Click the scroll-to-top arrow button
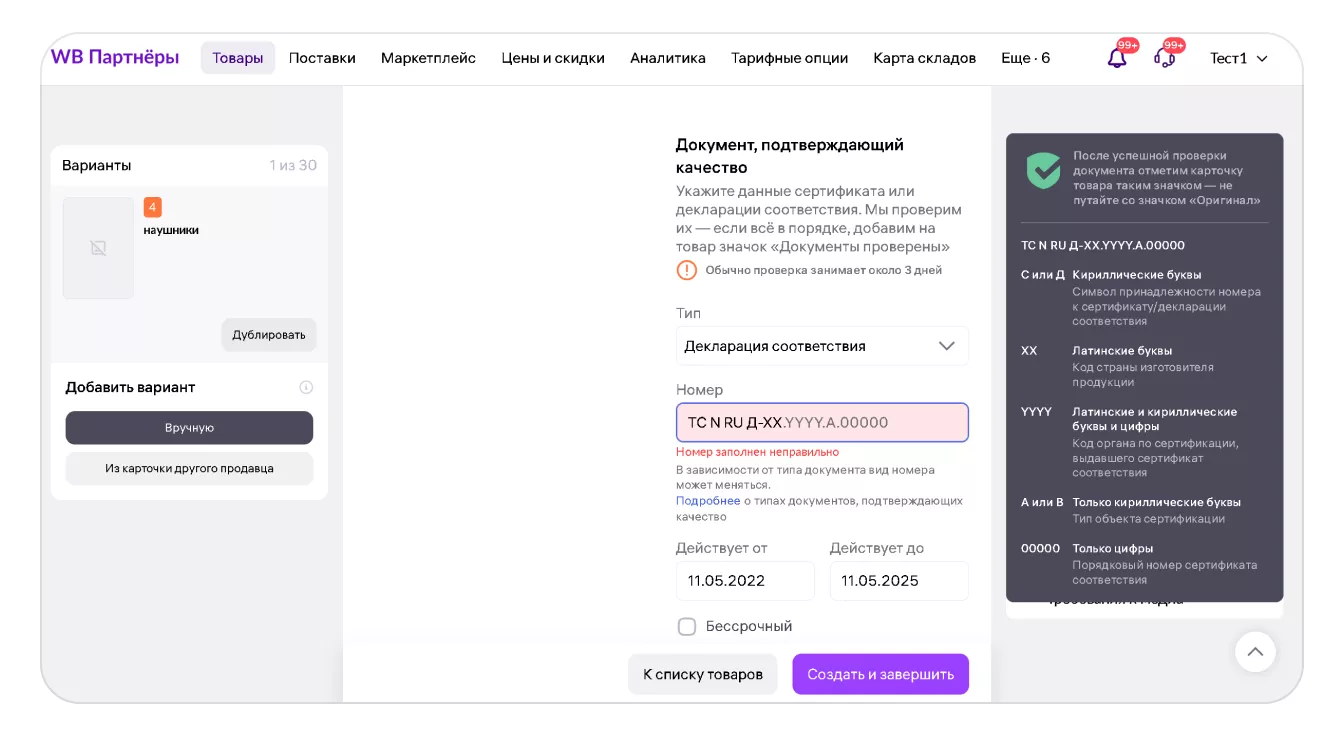This screenshot has width=1344, height=736. point(1255,652)
